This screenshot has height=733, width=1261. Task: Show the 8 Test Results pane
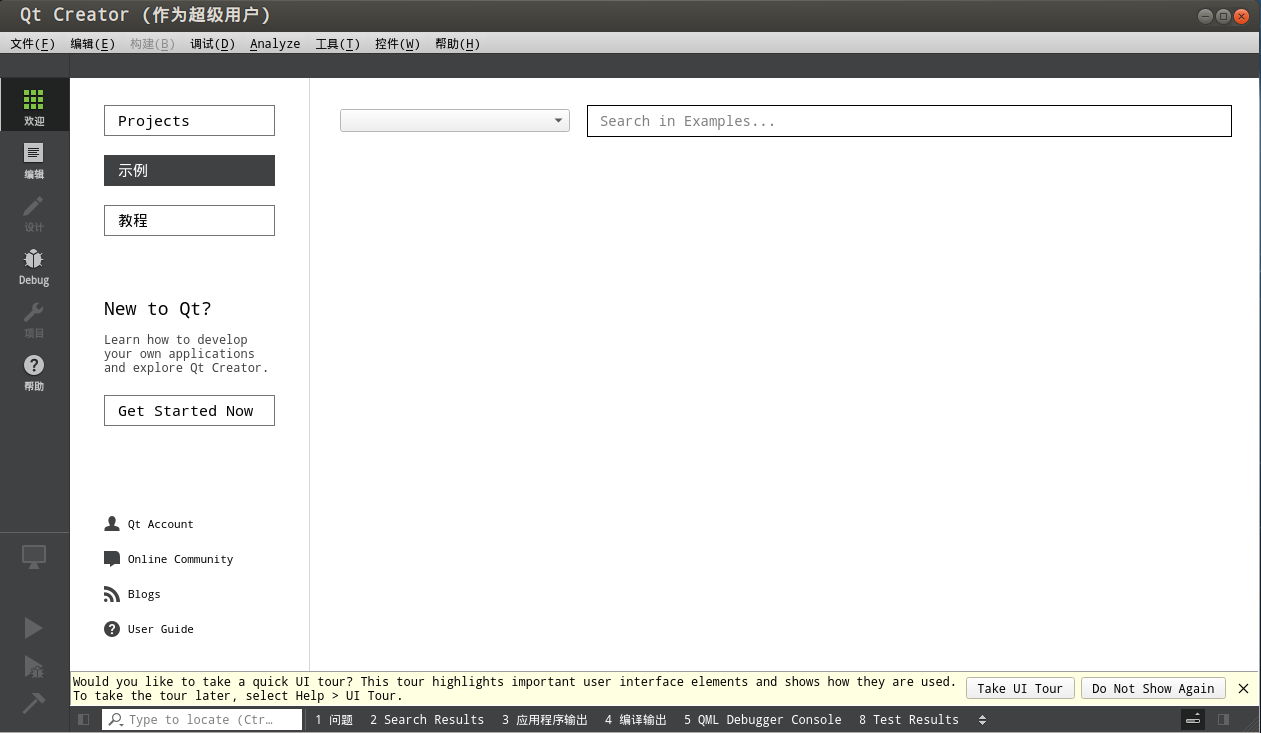click(909, 720)
